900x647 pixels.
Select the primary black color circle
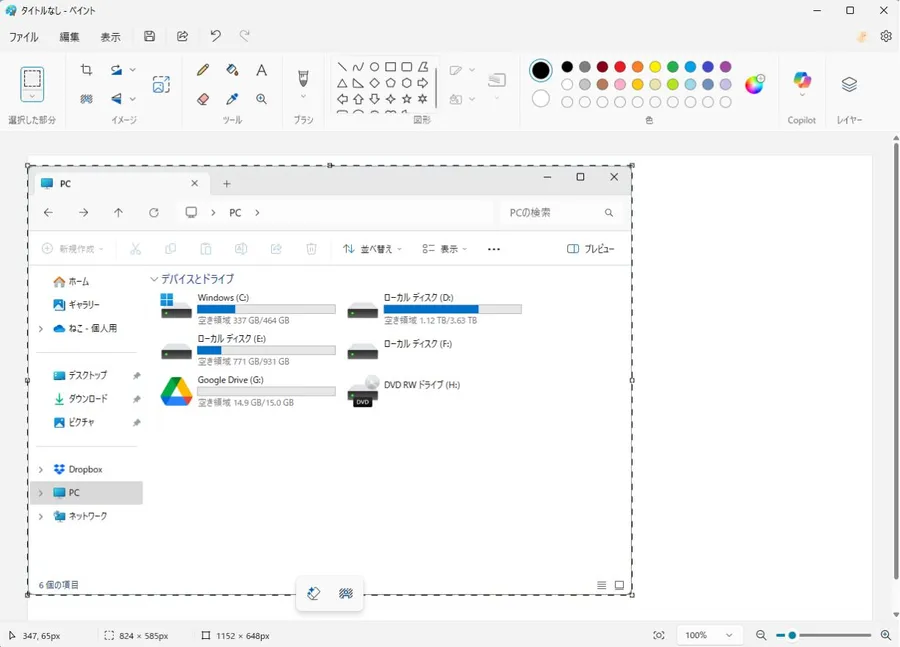[x=541, y=70]
